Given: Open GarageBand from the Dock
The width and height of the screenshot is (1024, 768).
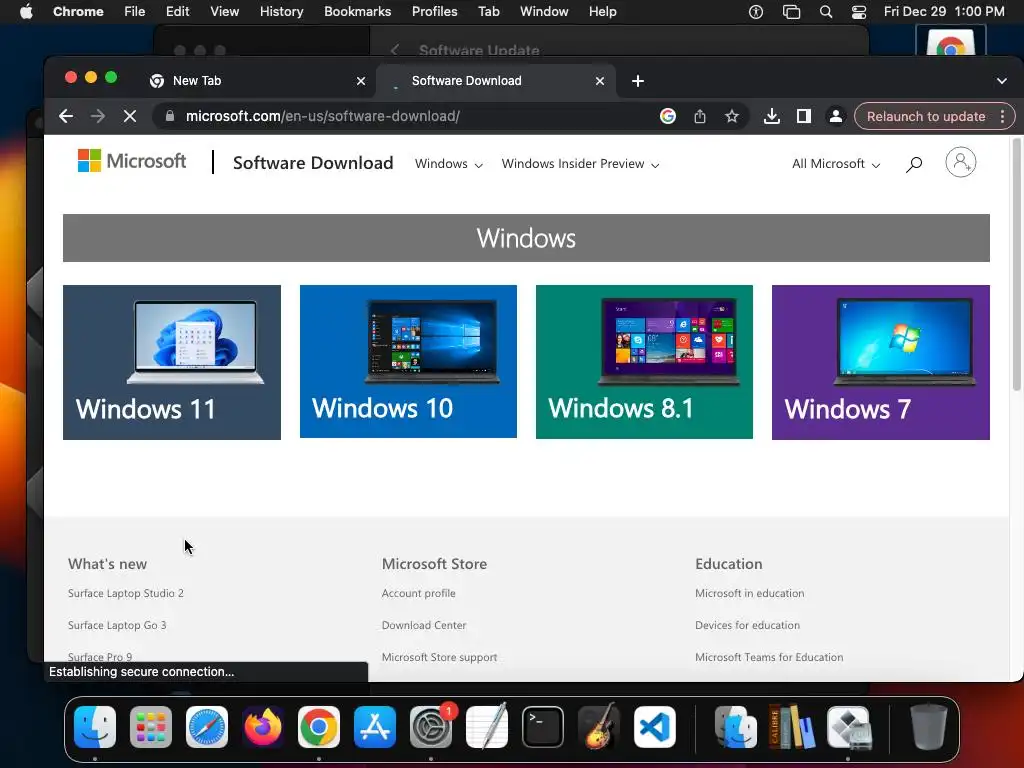Looking at the screenshot, I should tap(599, 727).
